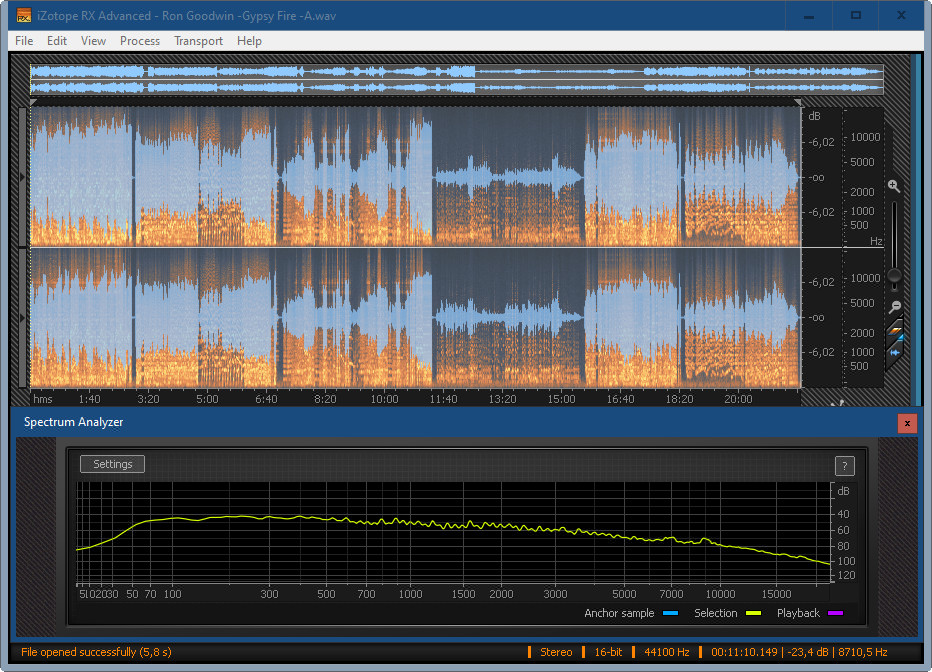
Task: Click the 'hms' time format label
Action: 43,399
